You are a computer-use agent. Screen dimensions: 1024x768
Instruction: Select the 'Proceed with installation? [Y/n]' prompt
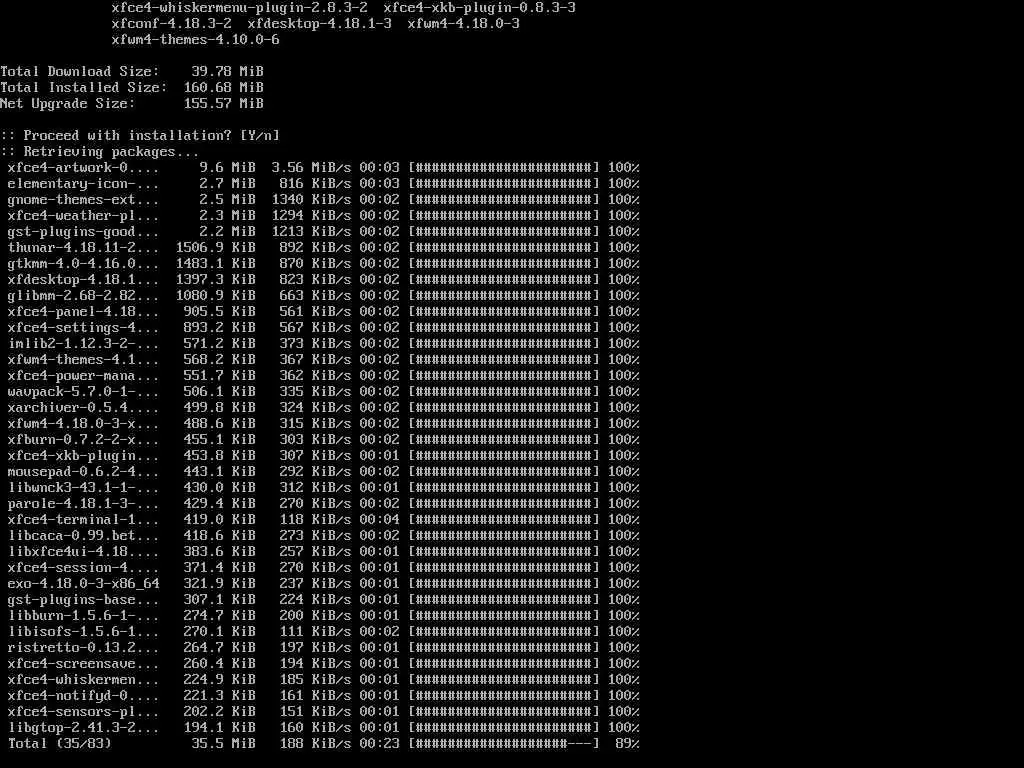[140, 135]
